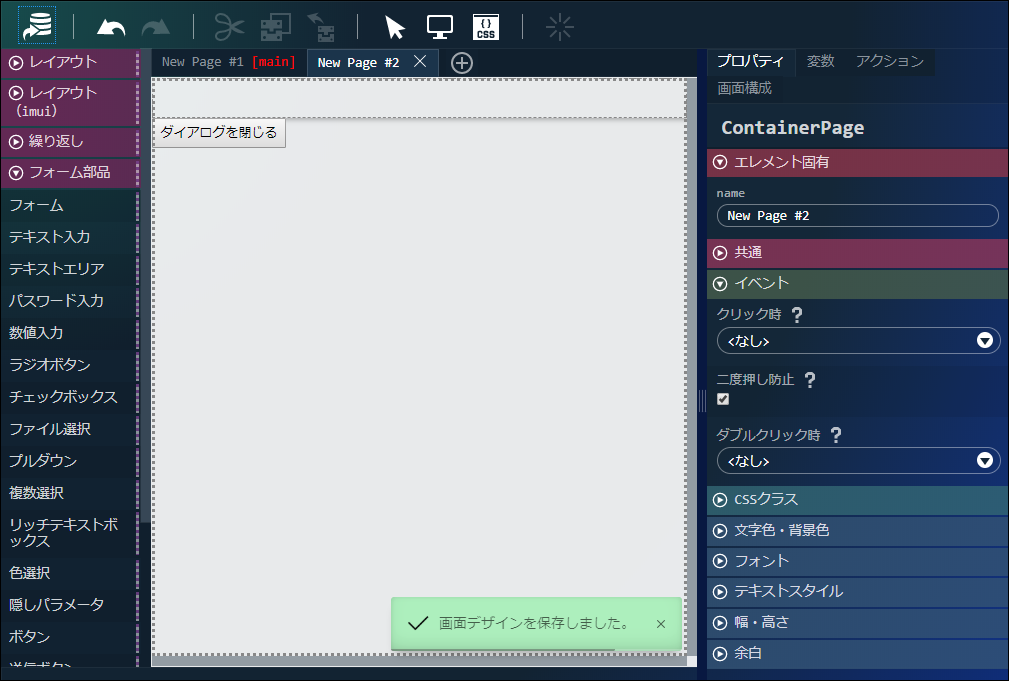This screenshot has width=1009, height=681.
Task: Add a new page with plus icon
Action: (x=462, y=63)
